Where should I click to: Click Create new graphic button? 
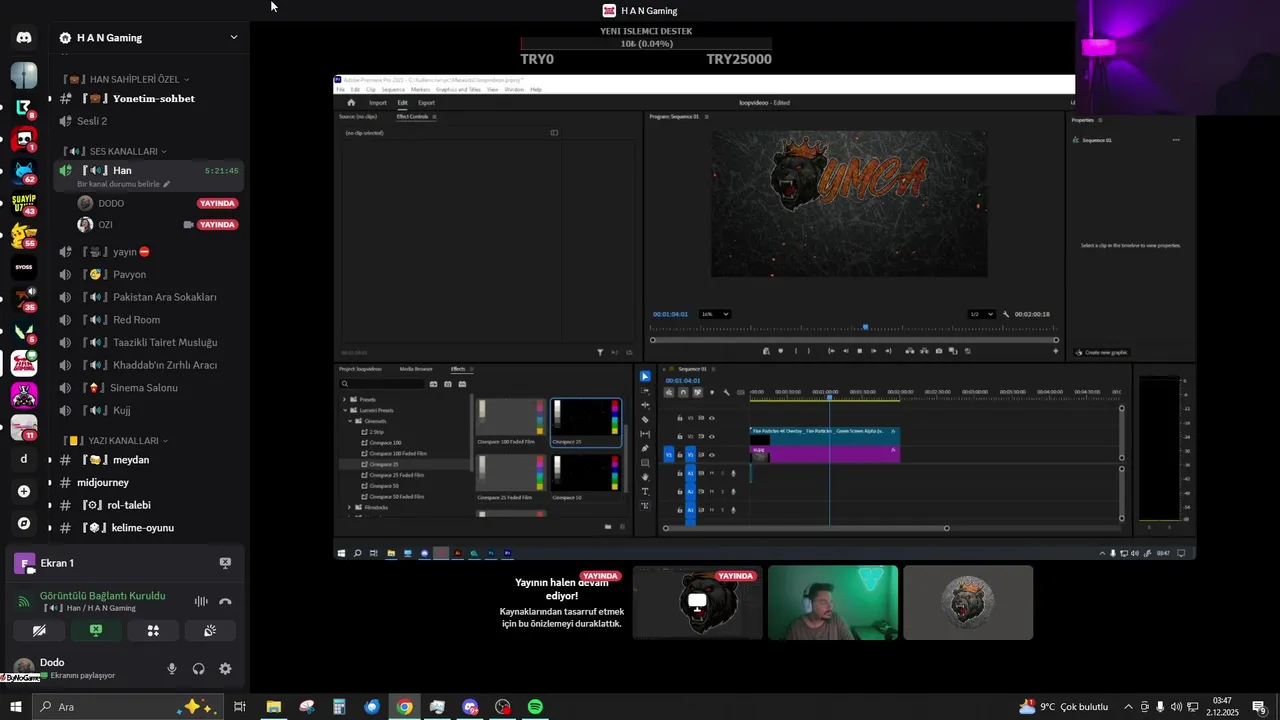(x=1102, y=352)
